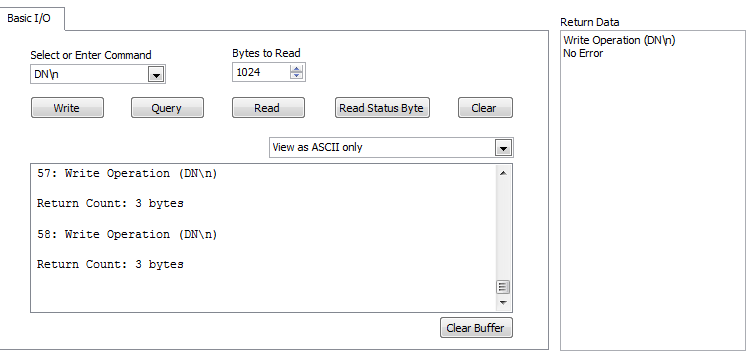Click the Query button

pyautogui.click(x=167, y=108)
